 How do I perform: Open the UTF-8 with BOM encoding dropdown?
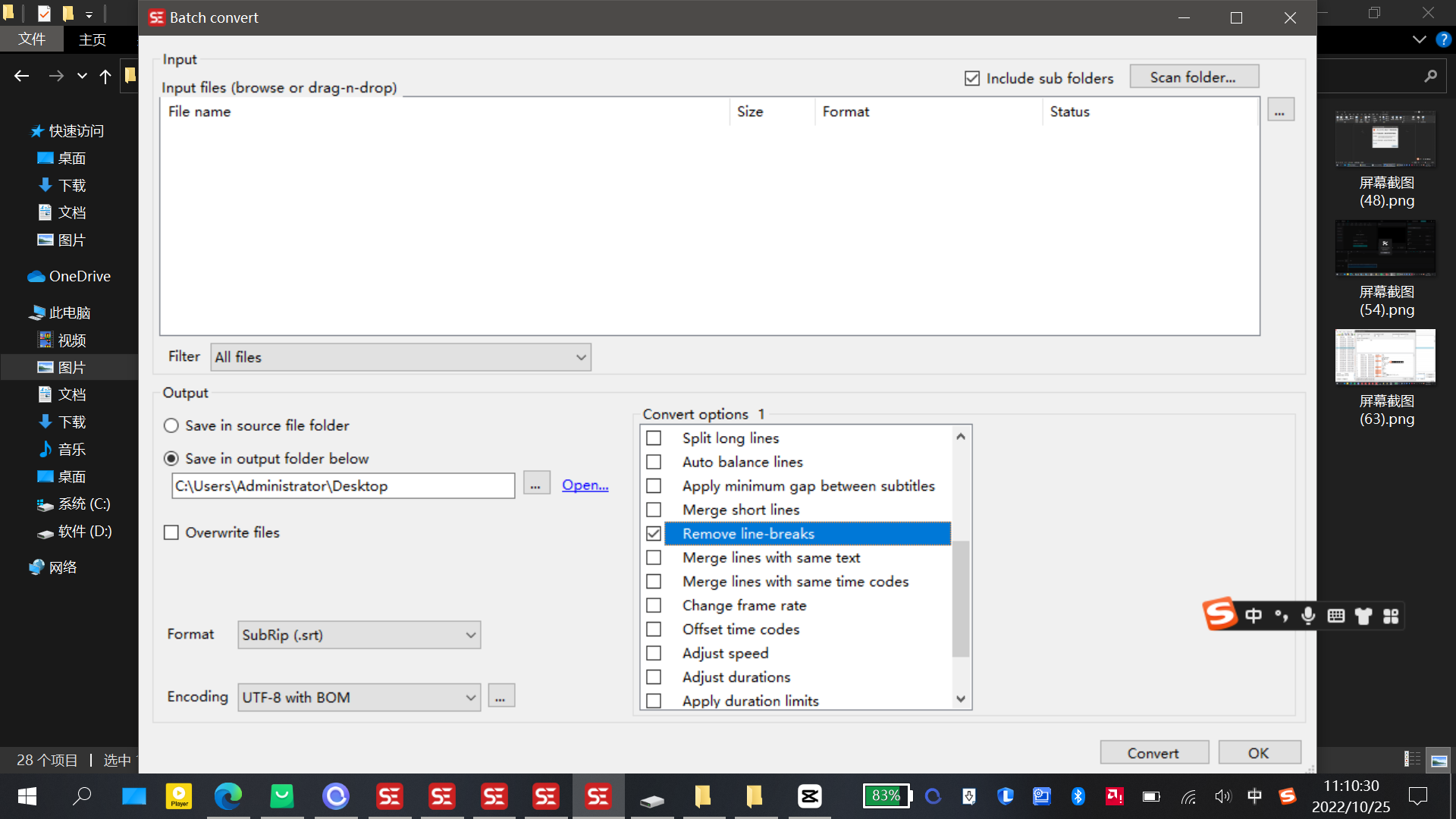(x=359, y=697)
